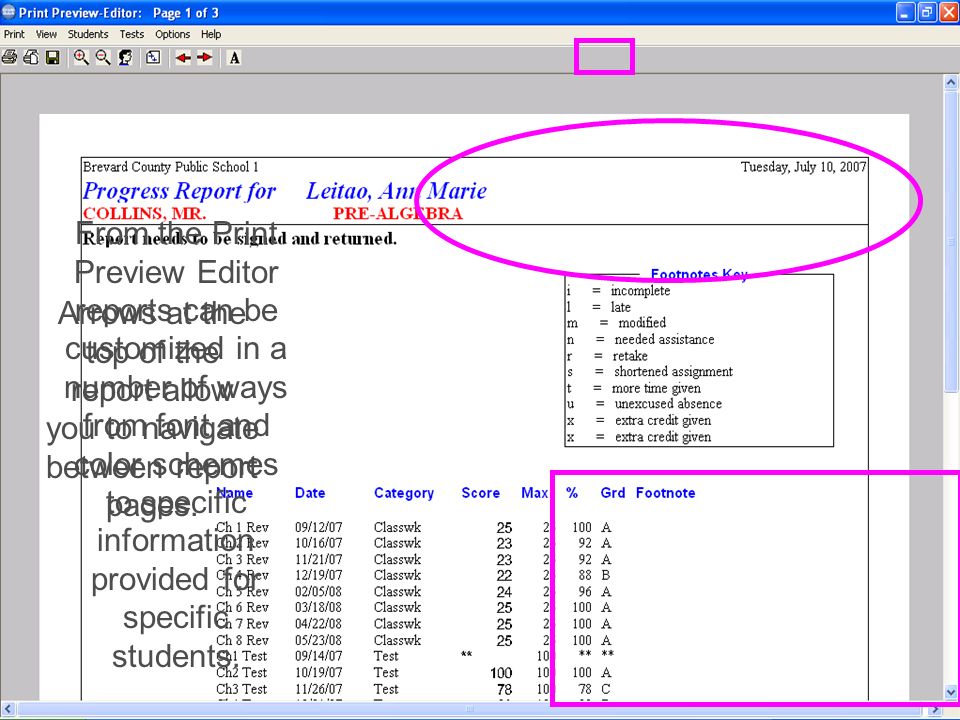Click the 'Ch3 Test' assignment name
This screenshot has height=720, width=960.
point(241,689)
